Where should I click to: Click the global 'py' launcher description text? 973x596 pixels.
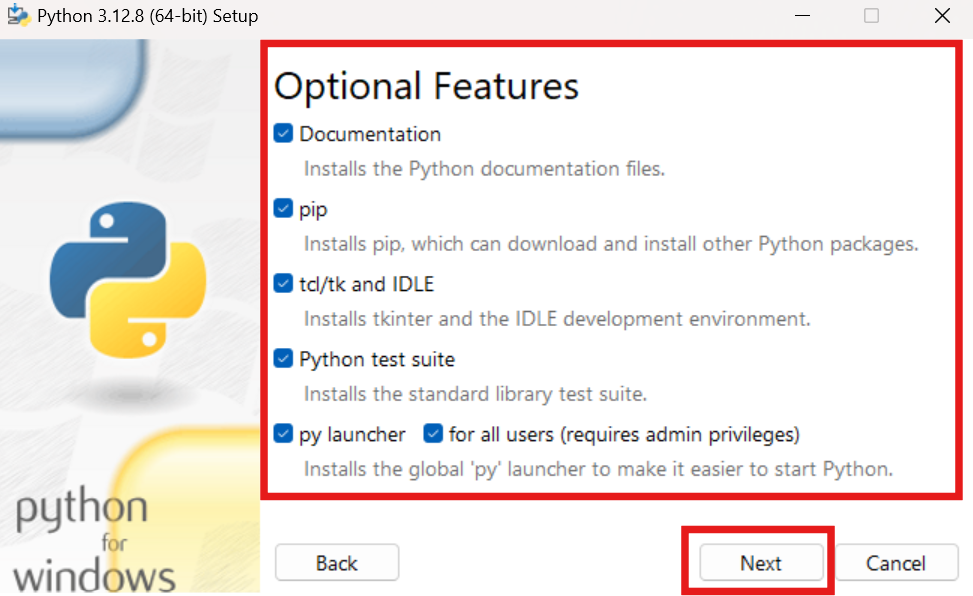(x=597, y=469)
